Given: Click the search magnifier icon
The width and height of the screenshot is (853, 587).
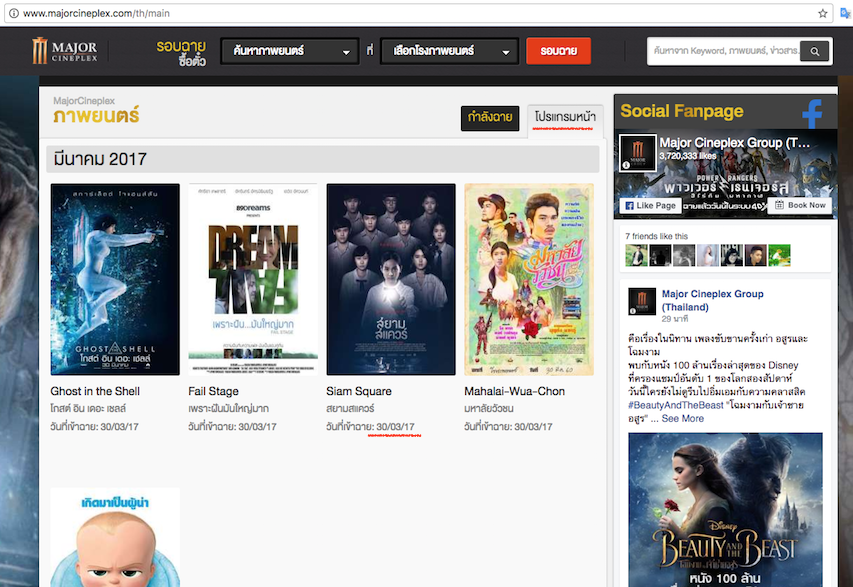Looking at the screenshot, I should pyautogui.click(x=814, y=51).
